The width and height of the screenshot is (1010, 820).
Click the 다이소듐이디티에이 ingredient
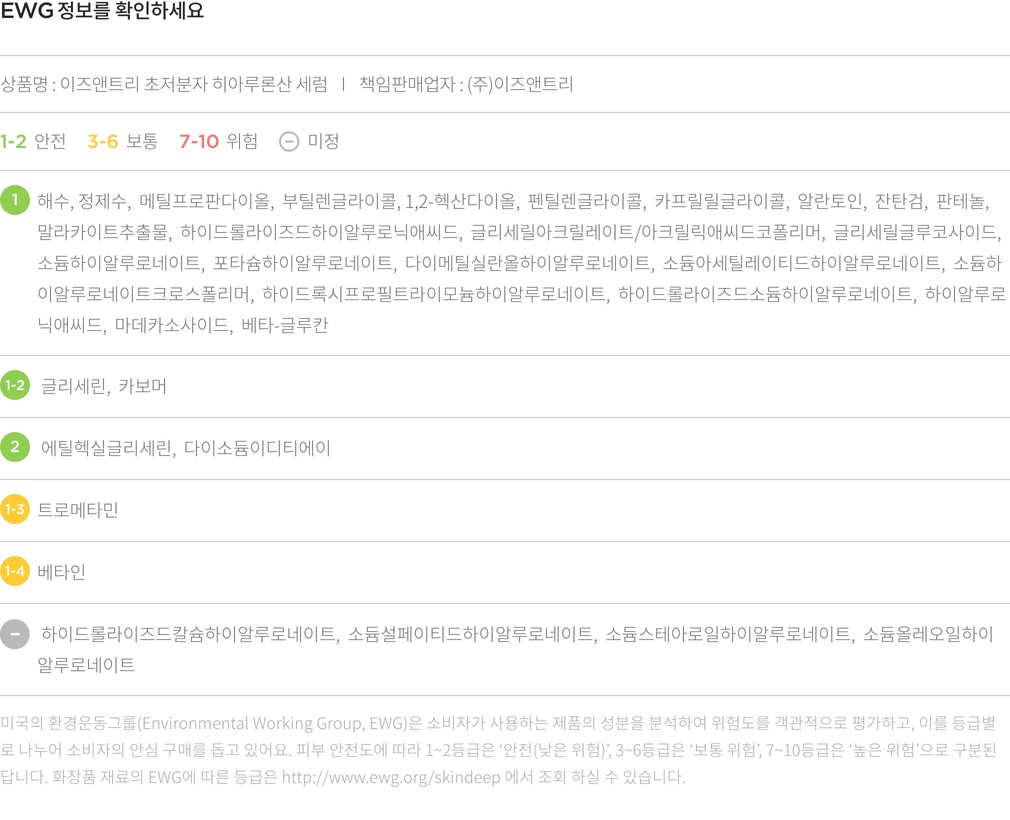tap(257, 448)
